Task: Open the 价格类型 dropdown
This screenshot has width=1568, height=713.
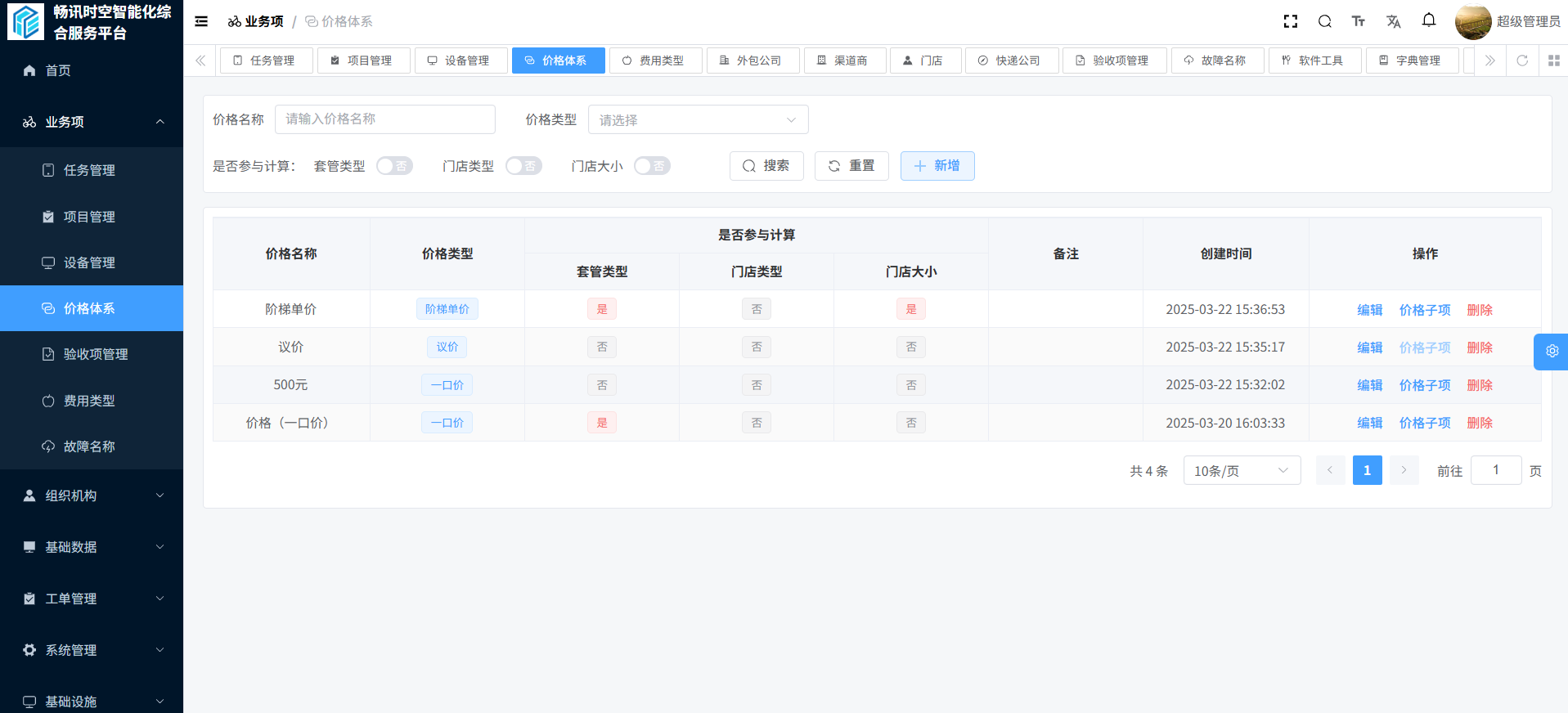Action: (698, 119)
